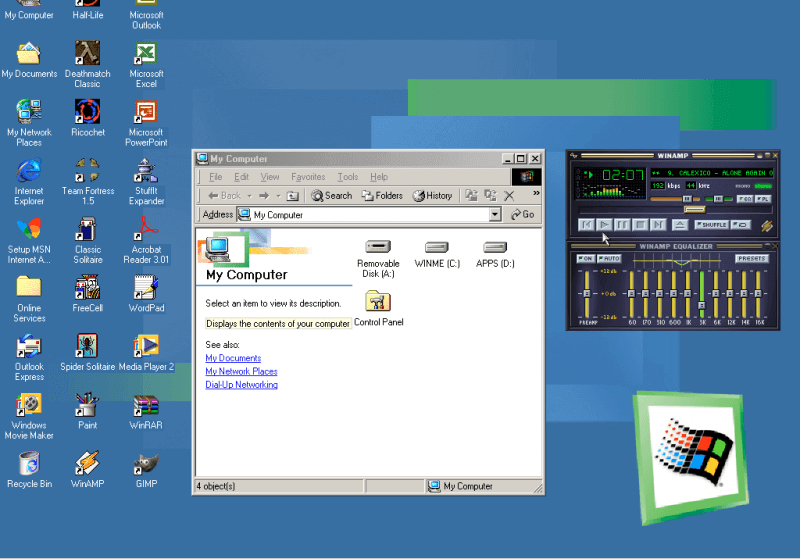The height and width of the screenshot is (560, 800).
Task: Open the Back button history dropdown
Action: click(249, 196)
